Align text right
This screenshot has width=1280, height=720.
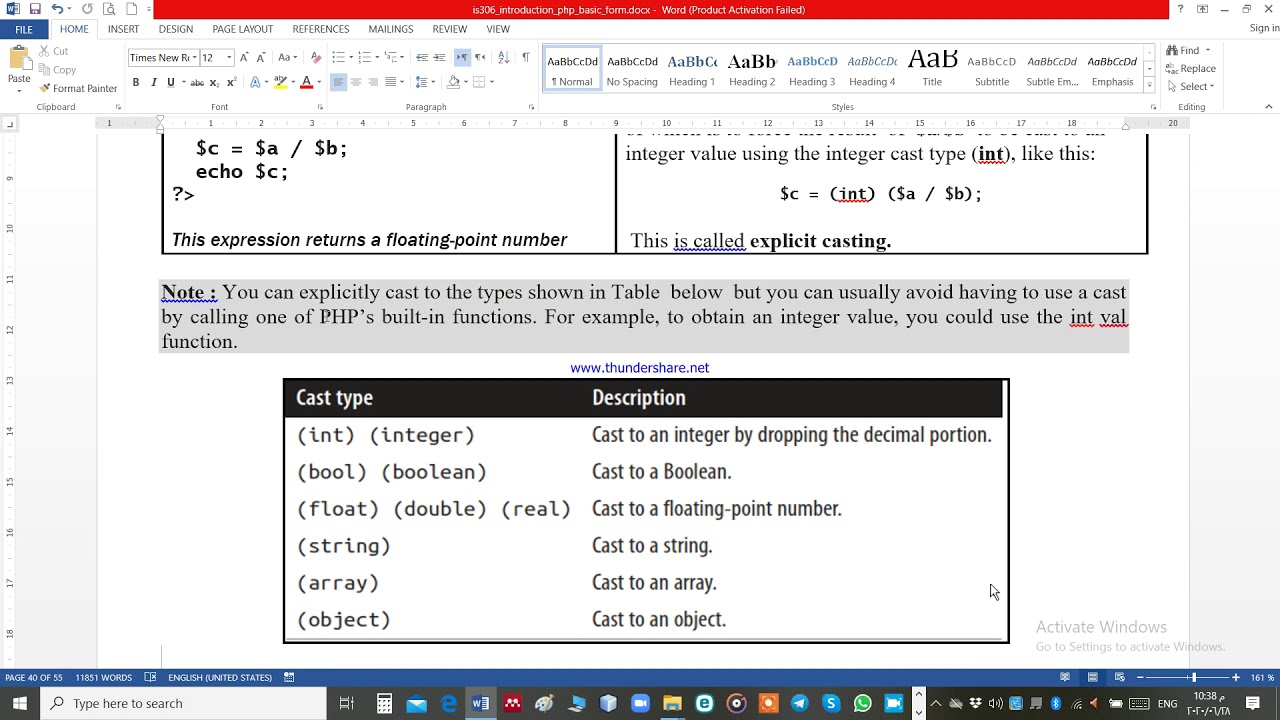(x=373, y=82)
